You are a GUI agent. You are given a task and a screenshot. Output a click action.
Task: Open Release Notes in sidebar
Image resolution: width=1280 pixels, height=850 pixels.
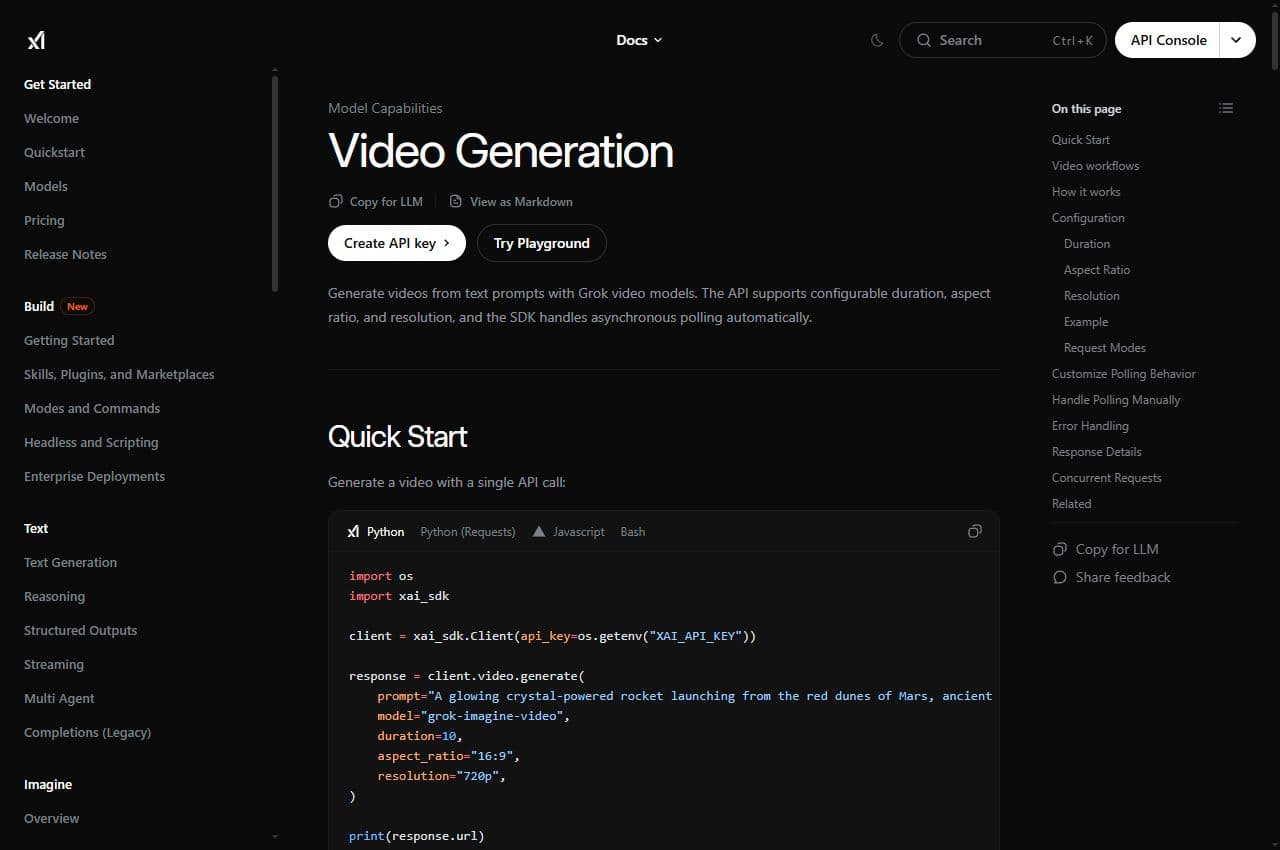click(65, 254)
